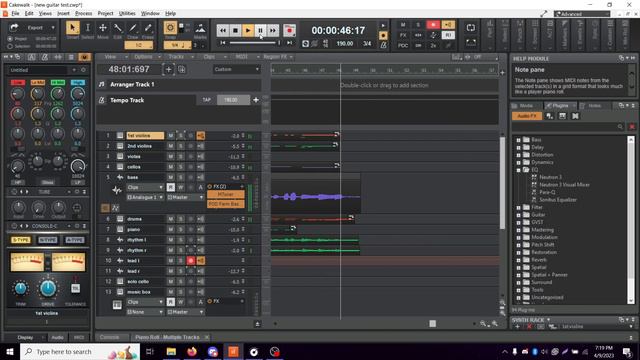The image size is (640, 360).
Task: Click the Marks icon
Action: [200, 28]
